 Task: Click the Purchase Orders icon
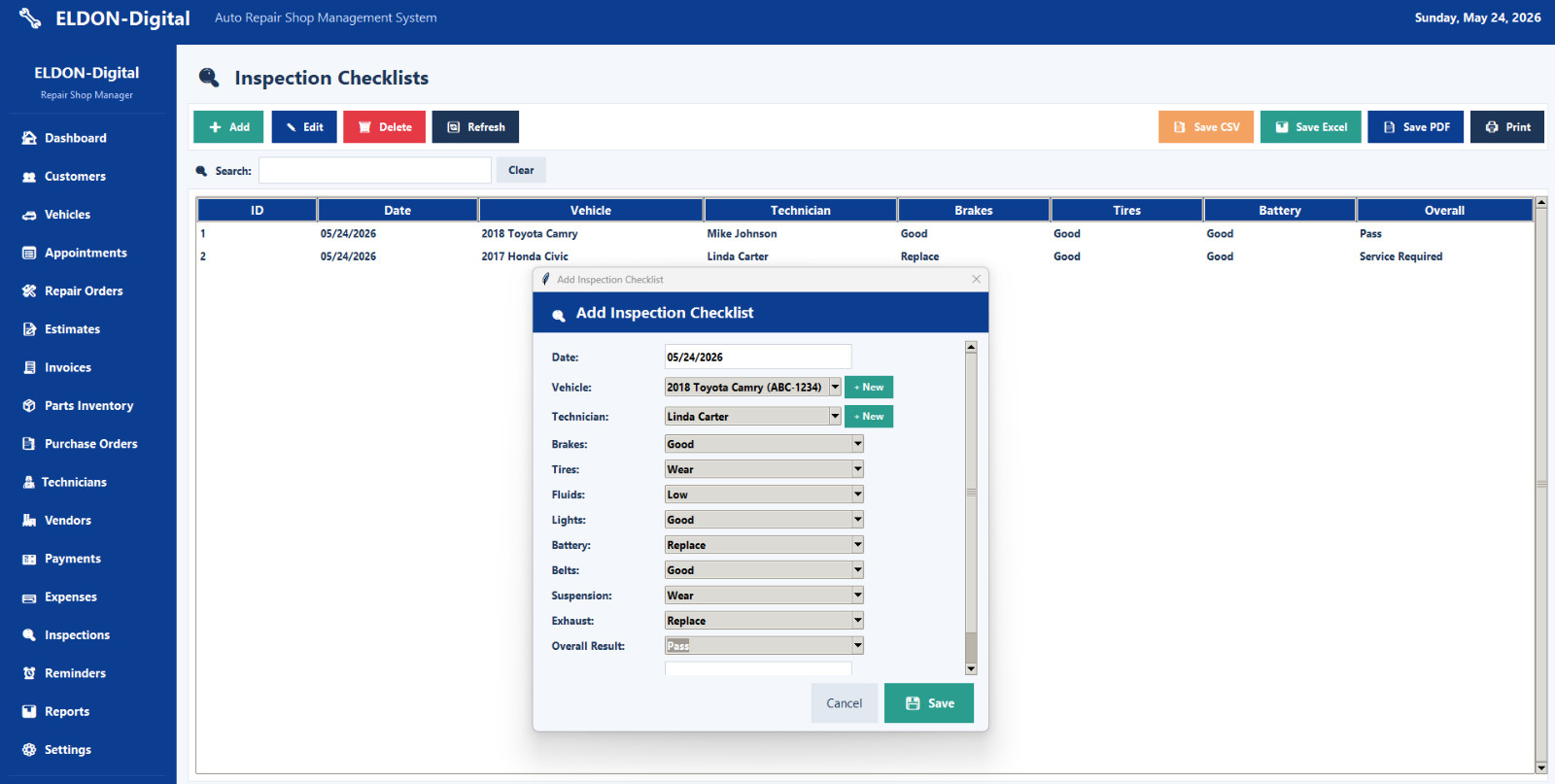[29, 444]
